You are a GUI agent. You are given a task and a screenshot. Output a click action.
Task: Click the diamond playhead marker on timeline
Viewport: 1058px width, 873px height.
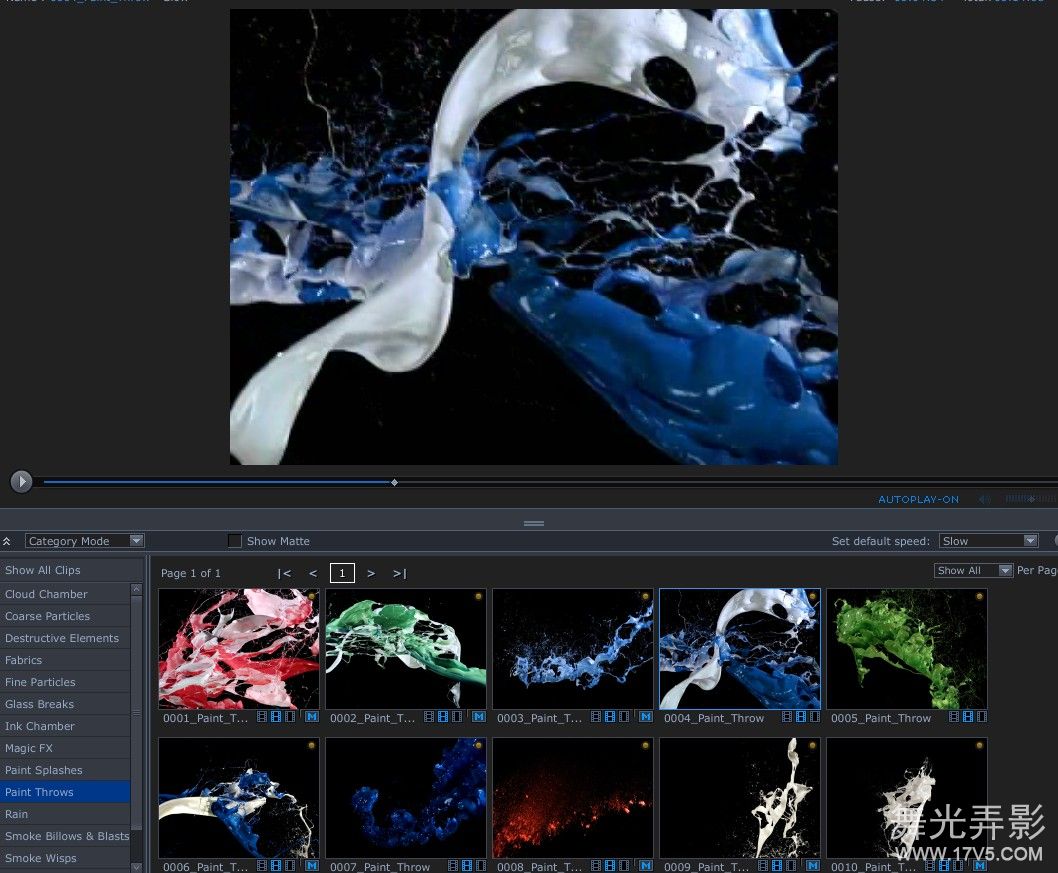click(x=394, y=482)
